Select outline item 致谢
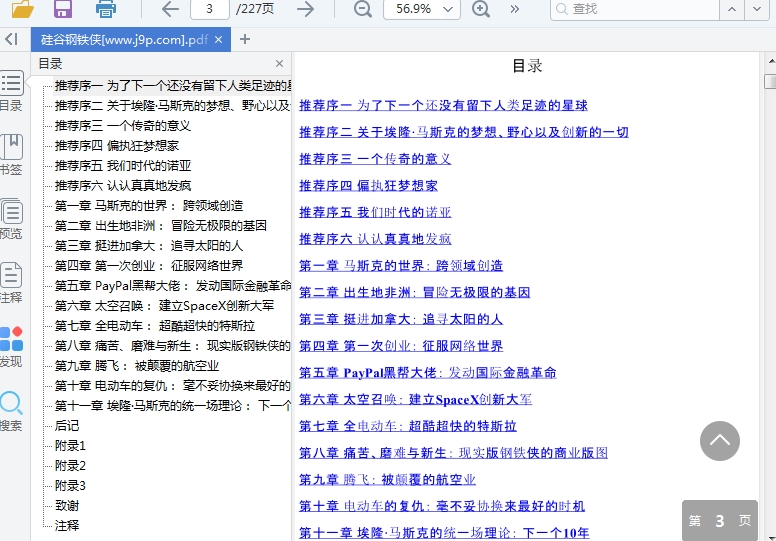The height and width of the screenshot is (541, 776). [x=67, y=506]
